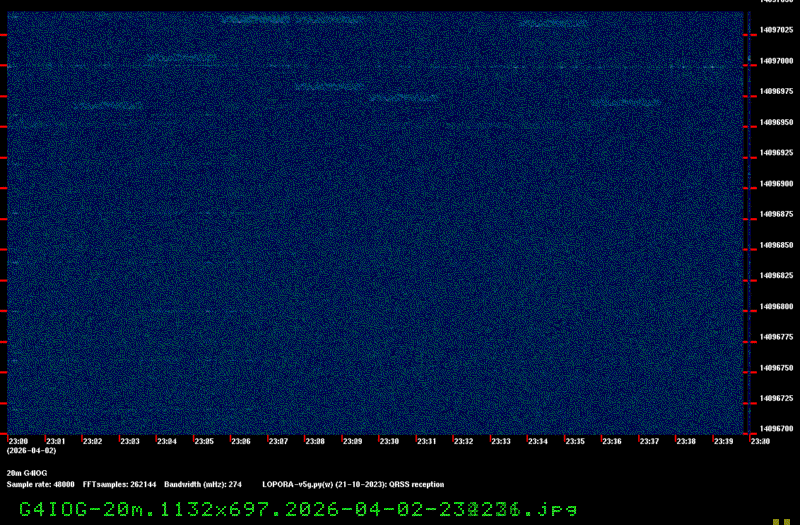Click the 14097025 frequency label
The image size is (800, 525).
click(776, 30)
